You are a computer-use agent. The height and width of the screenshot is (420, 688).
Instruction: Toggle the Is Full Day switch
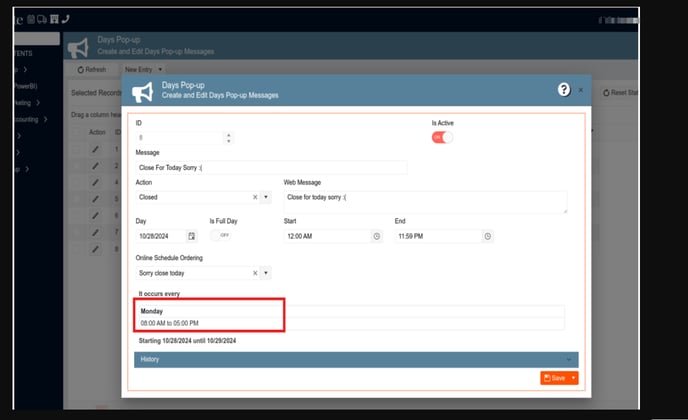220,235
